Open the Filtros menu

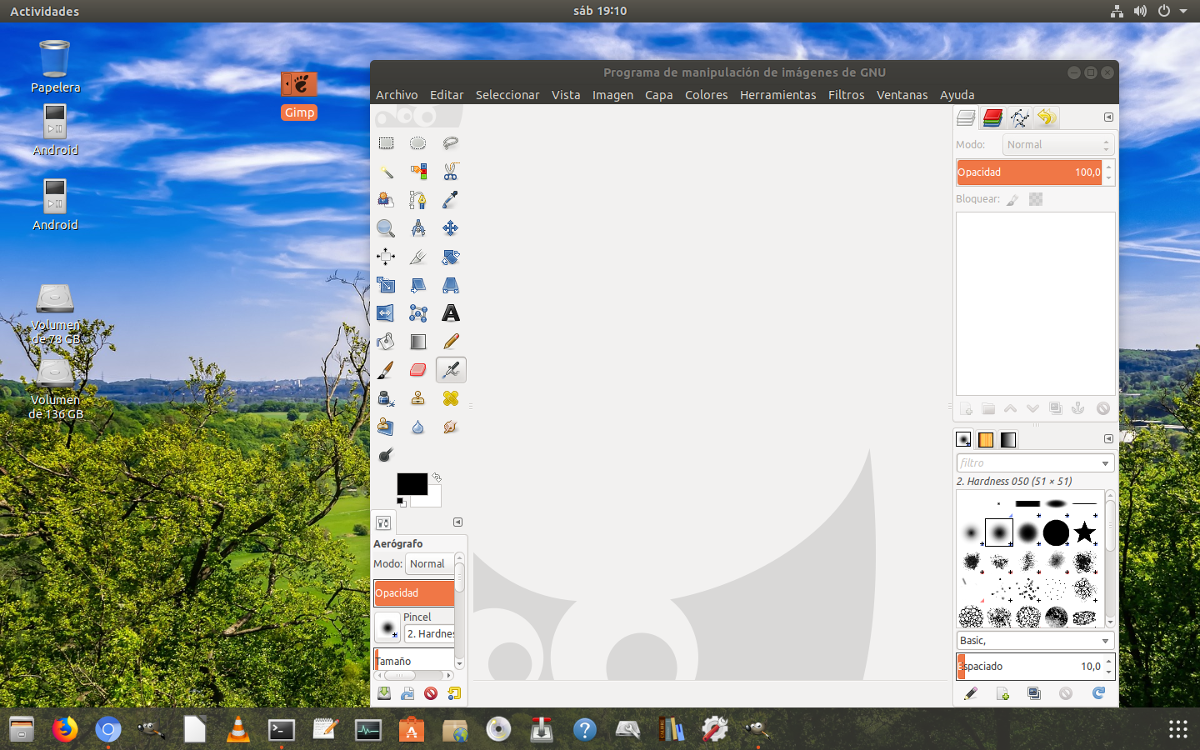846,94
